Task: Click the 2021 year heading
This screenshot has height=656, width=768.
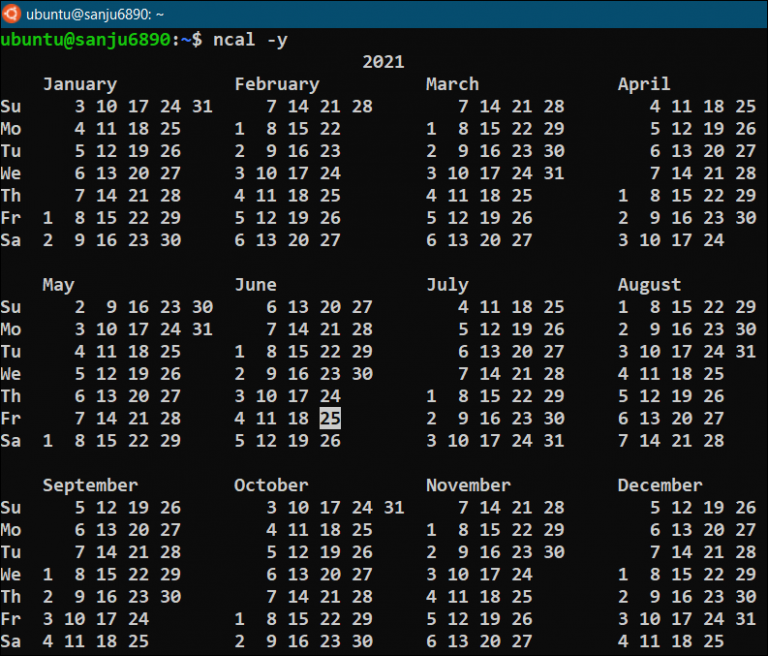Action: 383,62
